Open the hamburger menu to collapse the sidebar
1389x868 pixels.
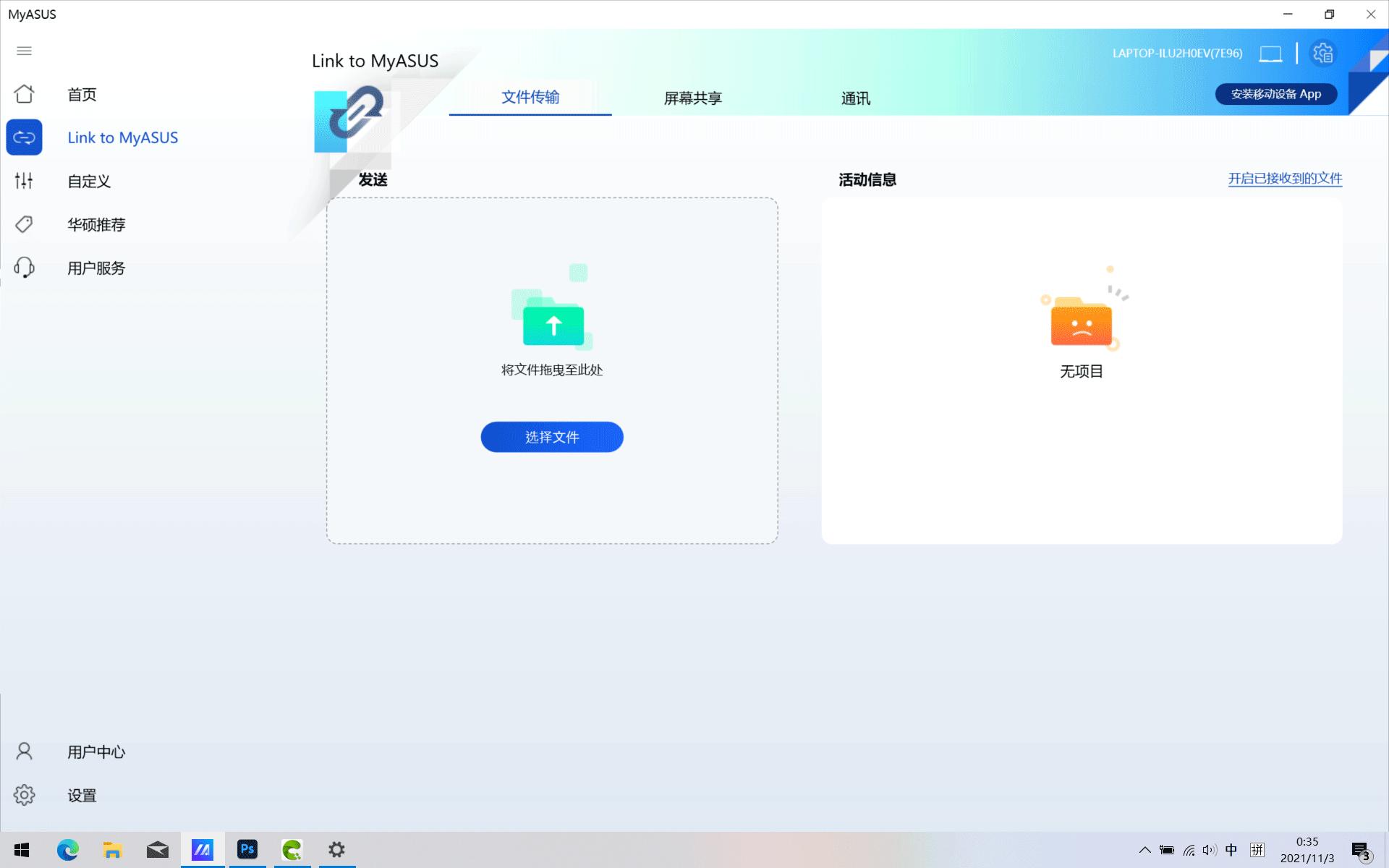coord(24,51)
